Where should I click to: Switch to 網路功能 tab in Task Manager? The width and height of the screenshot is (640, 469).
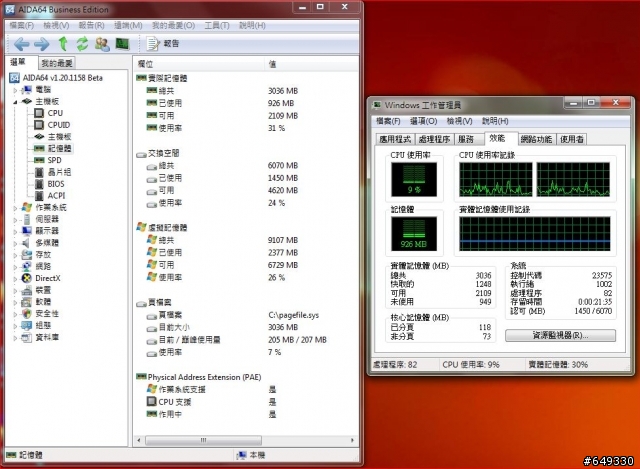[x=536, y=139]
